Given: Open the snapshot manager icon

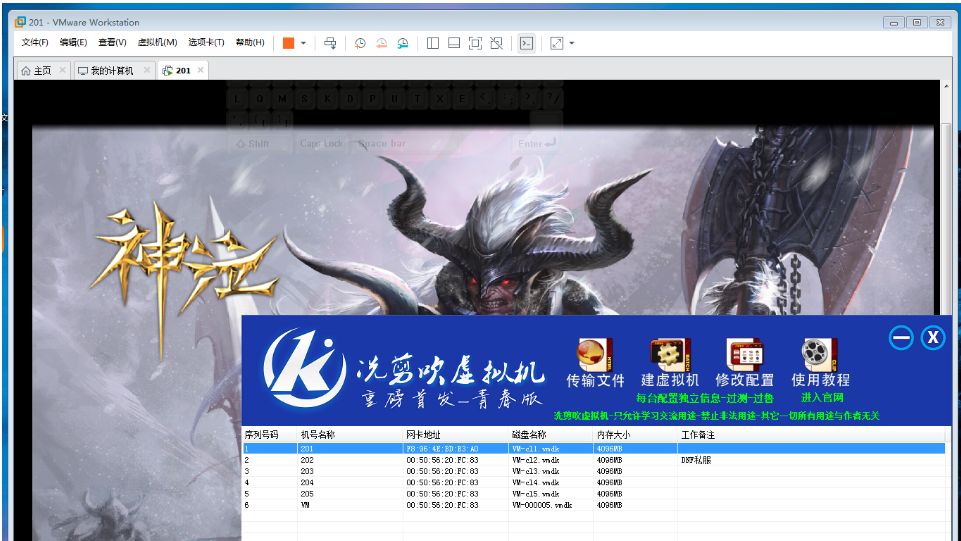Looking at the screenshot, I should click(403, 43).
